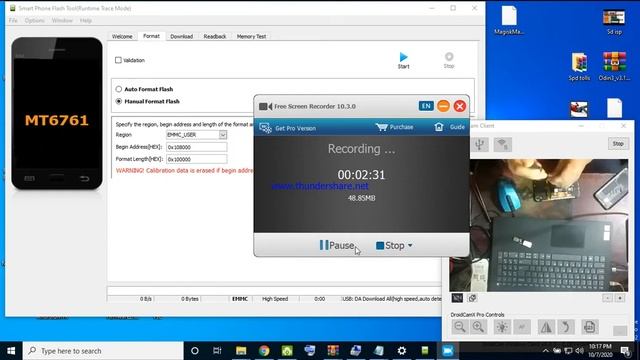The image size is (640, 360).
Task: Open the WinRAR icon on the taskbar
Action: (333, 351)
